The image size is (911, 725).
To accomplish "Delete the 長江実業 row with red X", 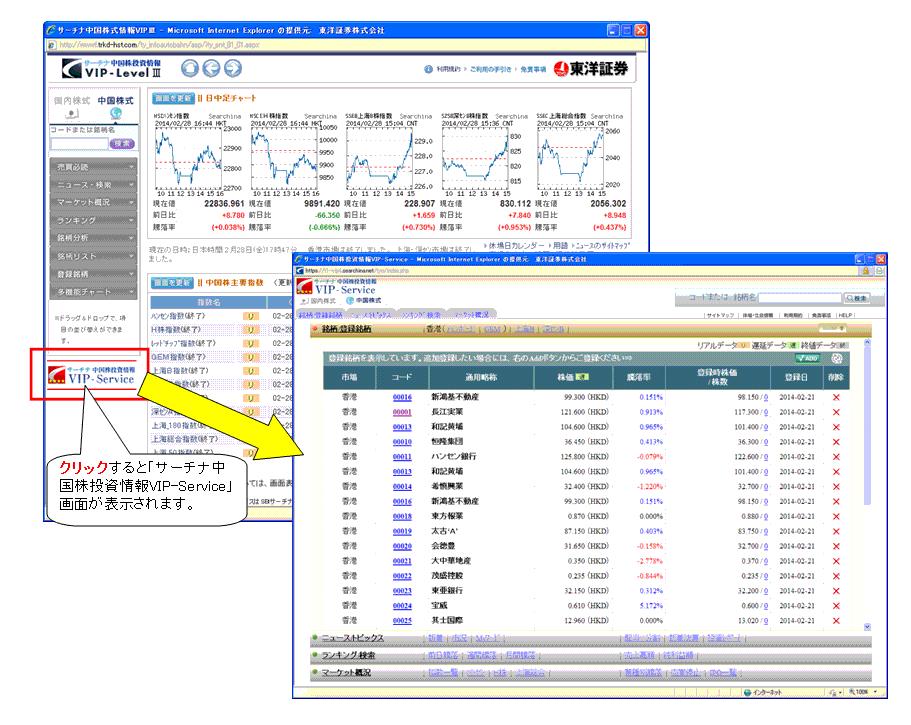I will (x=836, y=411).
